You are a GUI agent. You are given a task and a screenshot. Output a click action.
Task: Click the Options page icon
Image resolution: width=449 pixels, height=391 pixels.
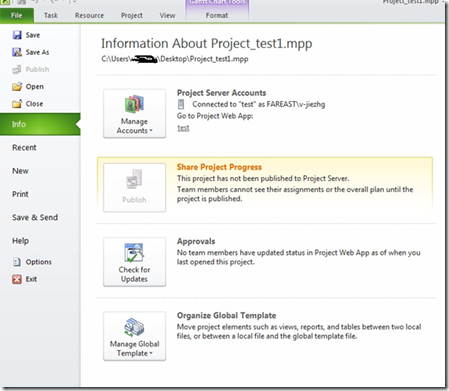[x=17, y=262]
